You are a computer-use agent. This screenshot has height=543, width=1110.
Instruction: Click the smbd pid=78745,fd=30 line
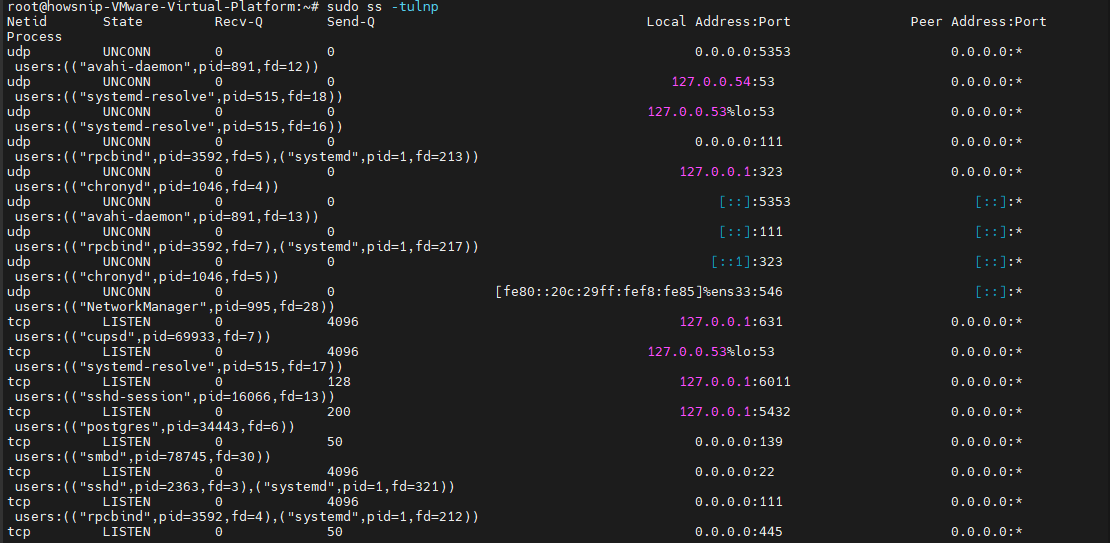(x=142, y=457)
